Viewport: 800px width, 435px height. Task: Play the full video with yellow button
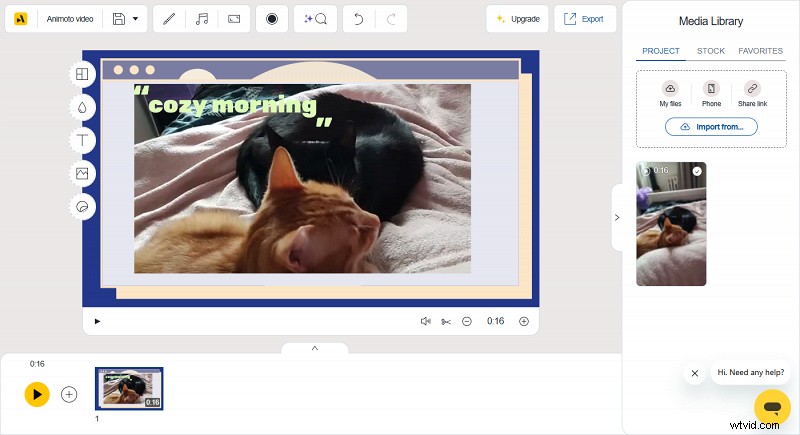(x=37, y=395)
